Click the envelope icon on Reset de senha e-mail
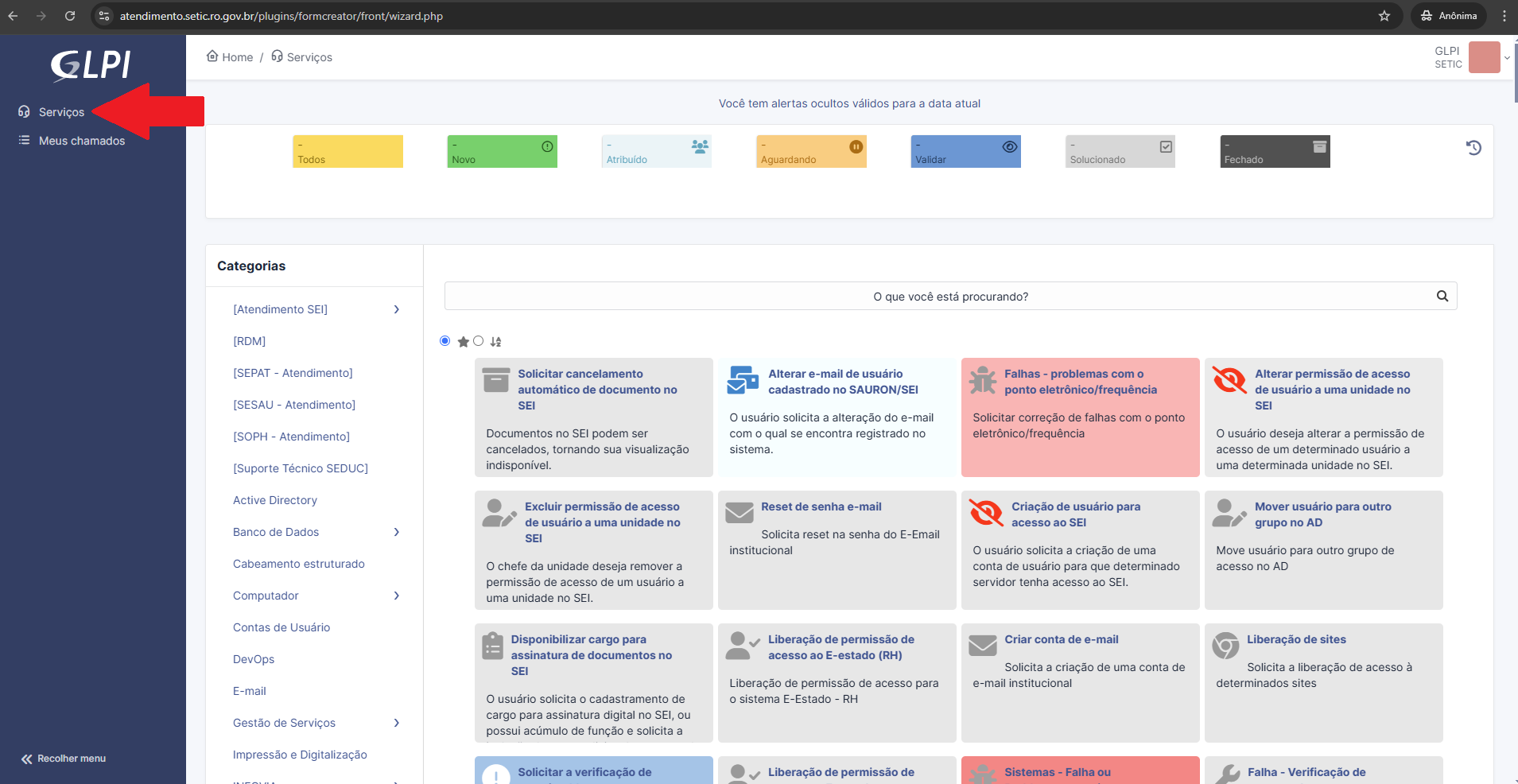1518x784 pixels. click(740, 513)
